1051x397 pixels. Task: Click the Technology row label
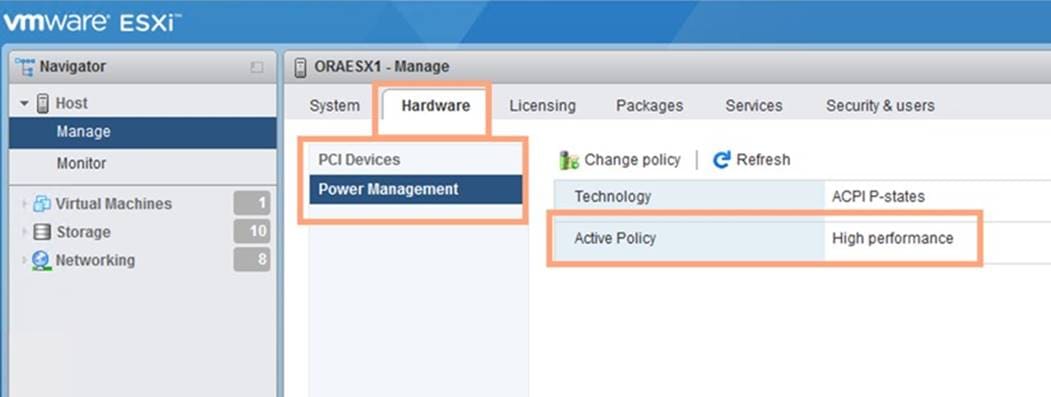click(x=613, y=196)
